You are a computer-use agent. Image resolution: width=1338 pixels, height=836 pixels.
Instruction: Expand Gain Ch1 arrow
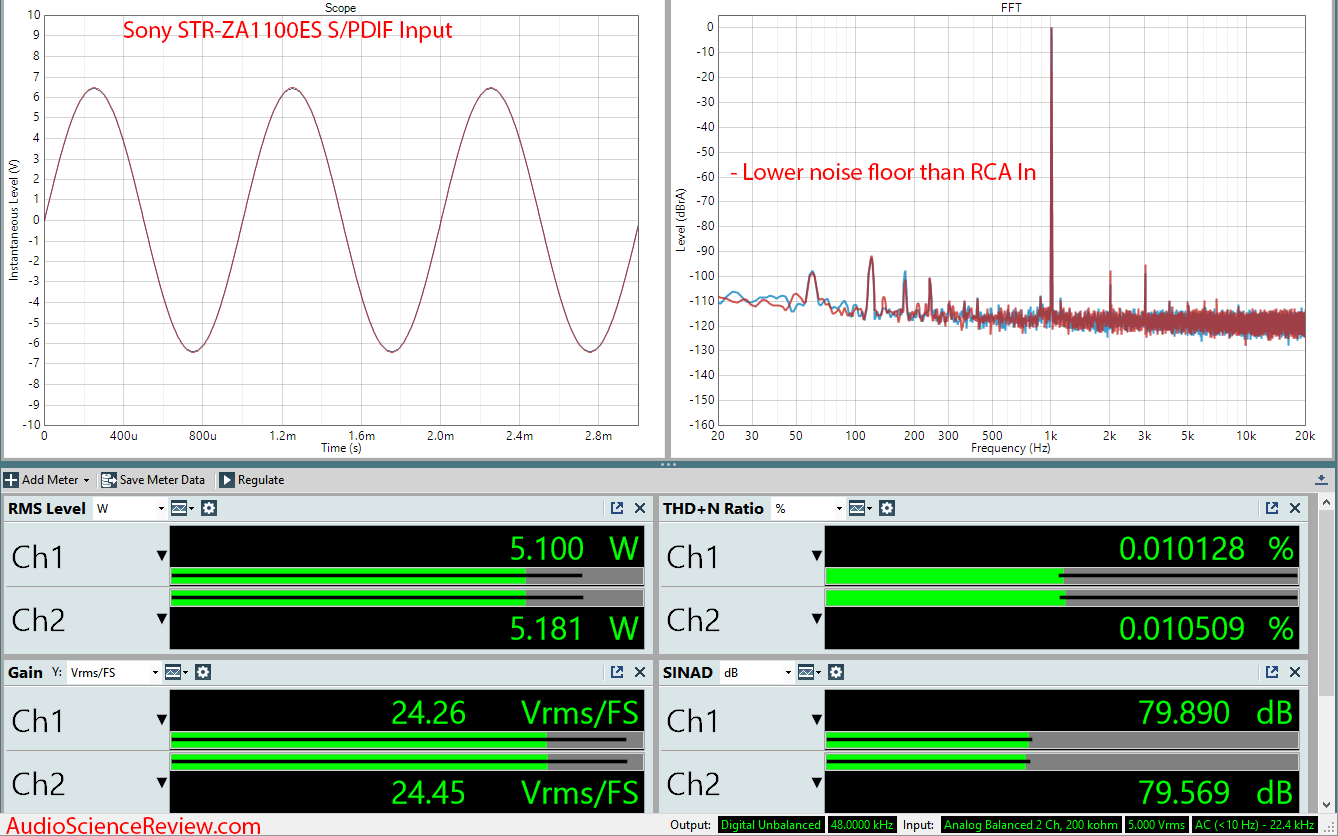pyautogui.click(x=161, y=720)
